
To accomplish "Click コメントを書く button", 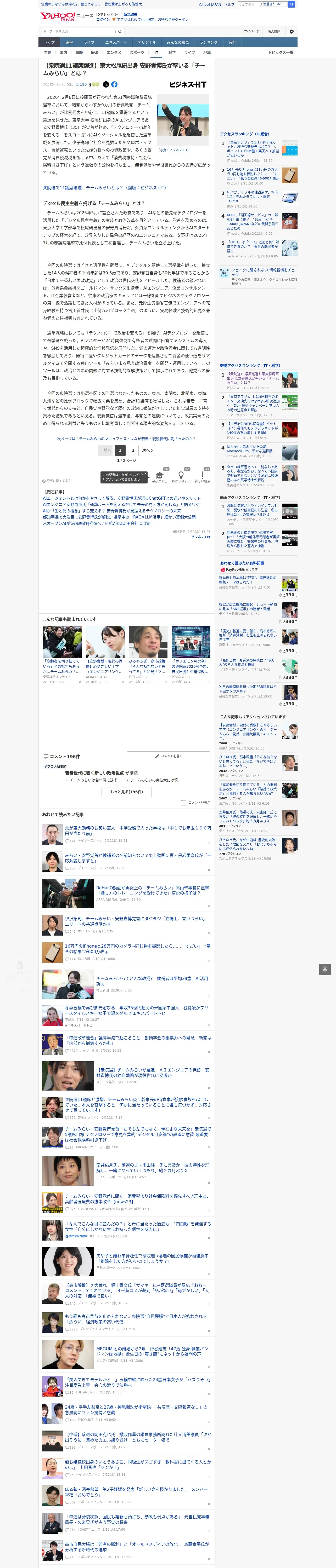I will [168, 756].
